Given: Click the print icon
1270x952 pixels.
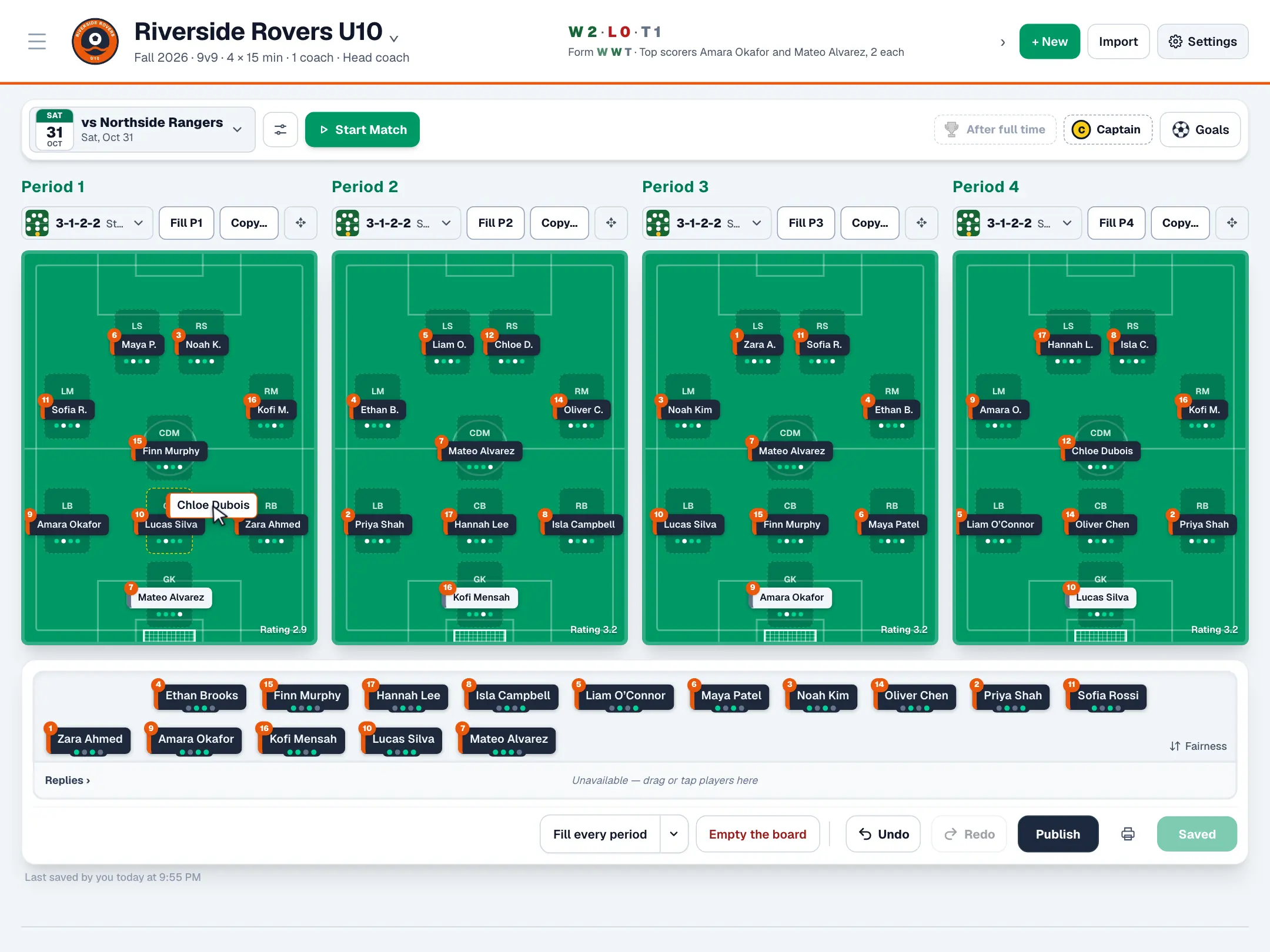Looking at the screenshot, I should tap(1128, 834).
